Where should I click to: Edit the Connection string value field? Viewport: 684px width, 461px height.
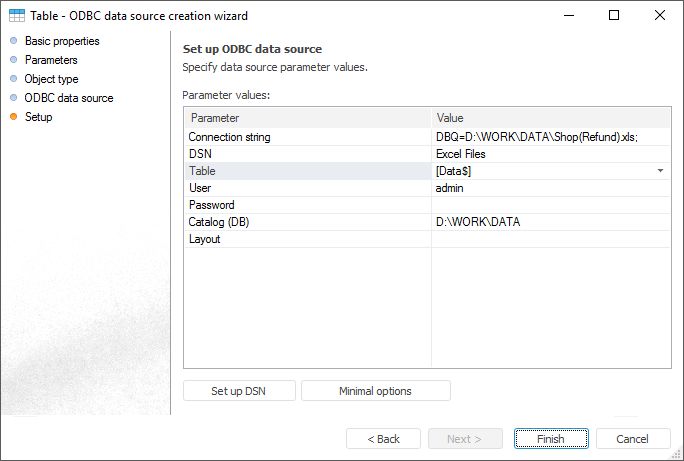550,137
